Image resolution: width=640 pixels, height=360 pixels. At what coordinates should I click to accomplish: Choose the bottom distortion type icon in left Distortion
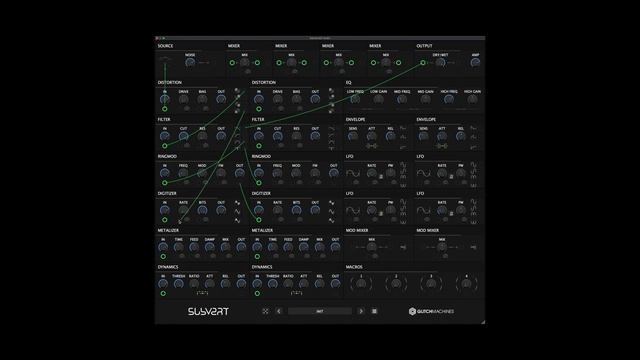coord(237,111)
